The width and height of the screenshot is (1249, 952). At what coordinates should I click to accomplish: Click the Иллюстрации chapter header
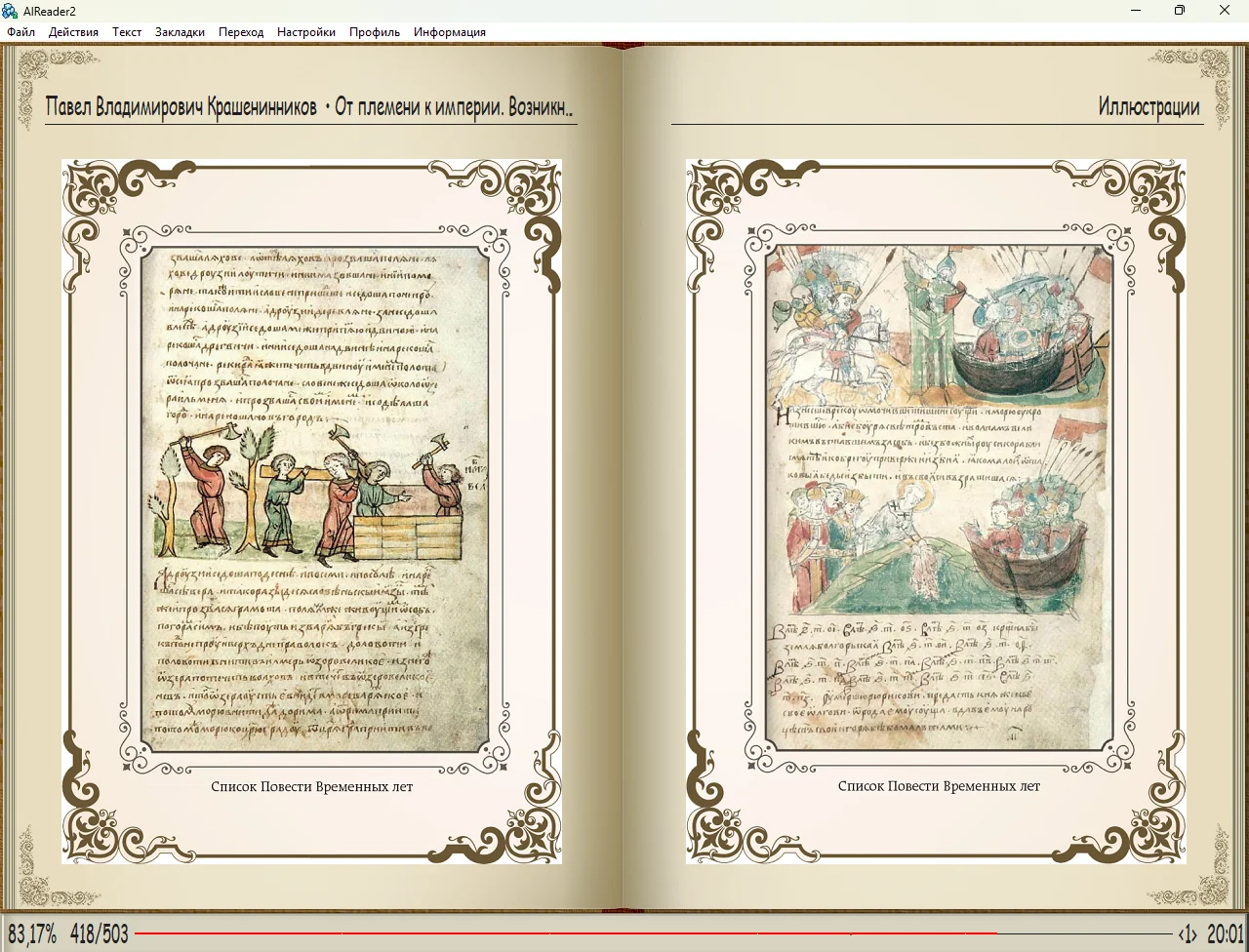[1148, 106]
